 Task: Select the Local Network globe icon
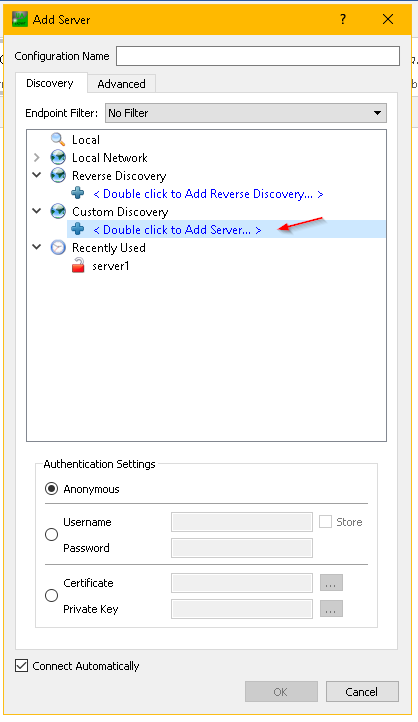tap(58, 157)
